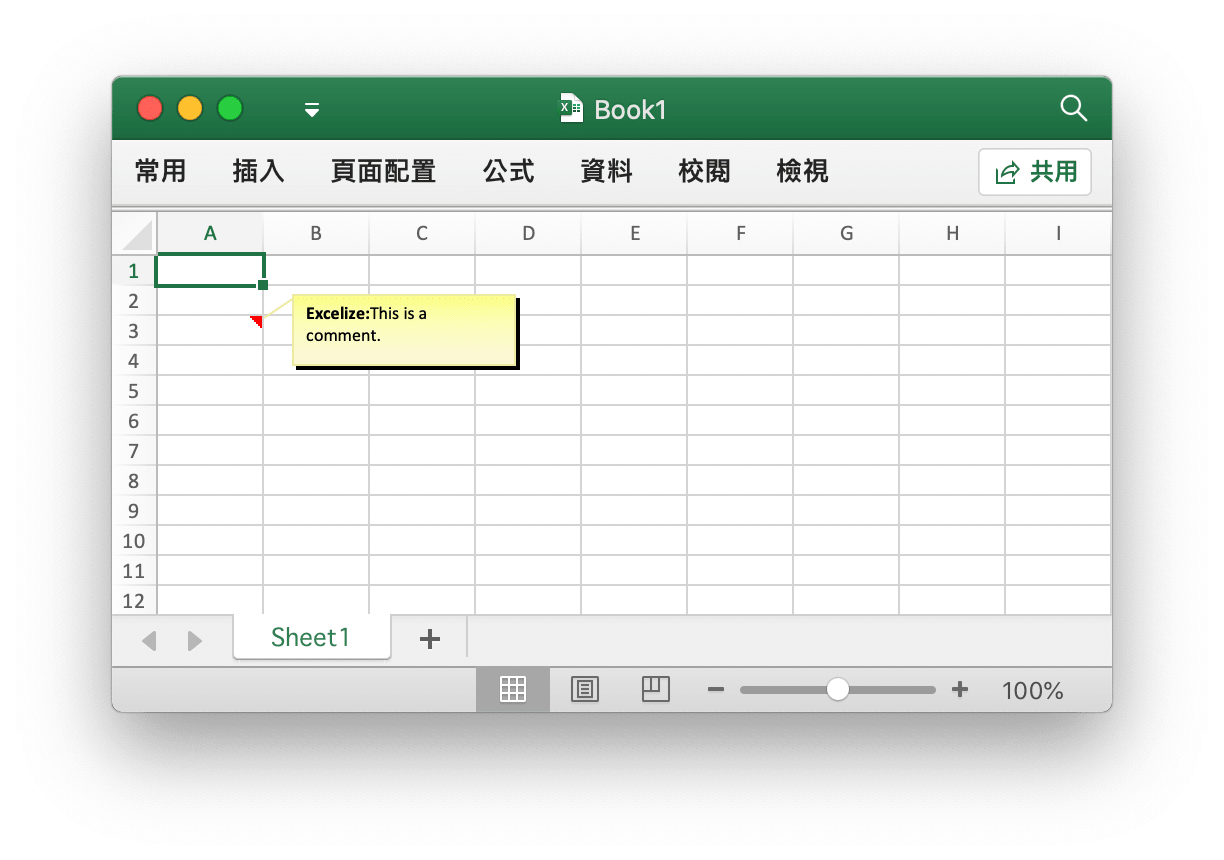
Task: Select the Sheet1 tab
Action: [311, 638]
